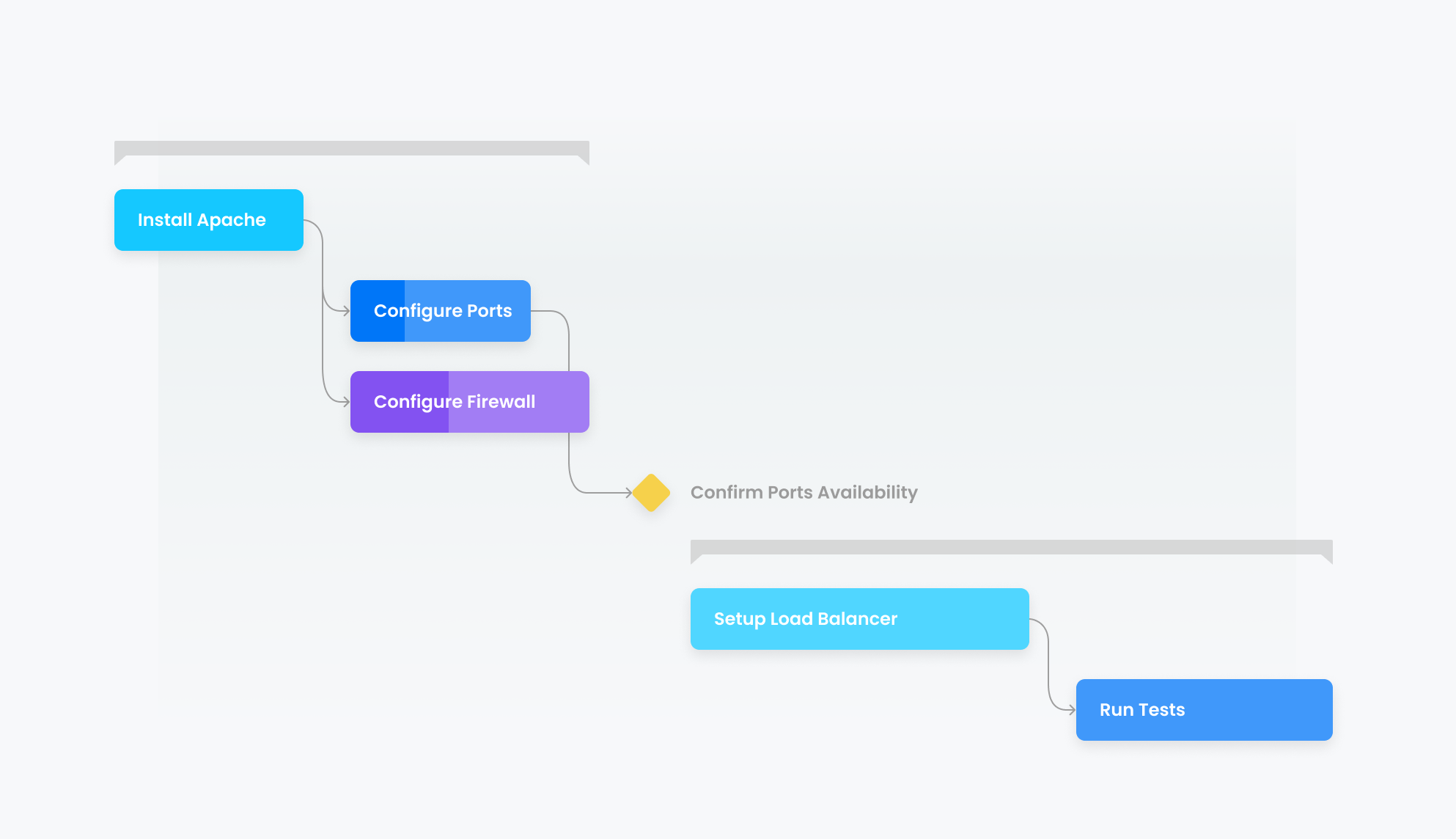1456x839 pixels.
Task: Click the yellow milestone diamond
Action: pyautogui.click(x=651, y=493)
